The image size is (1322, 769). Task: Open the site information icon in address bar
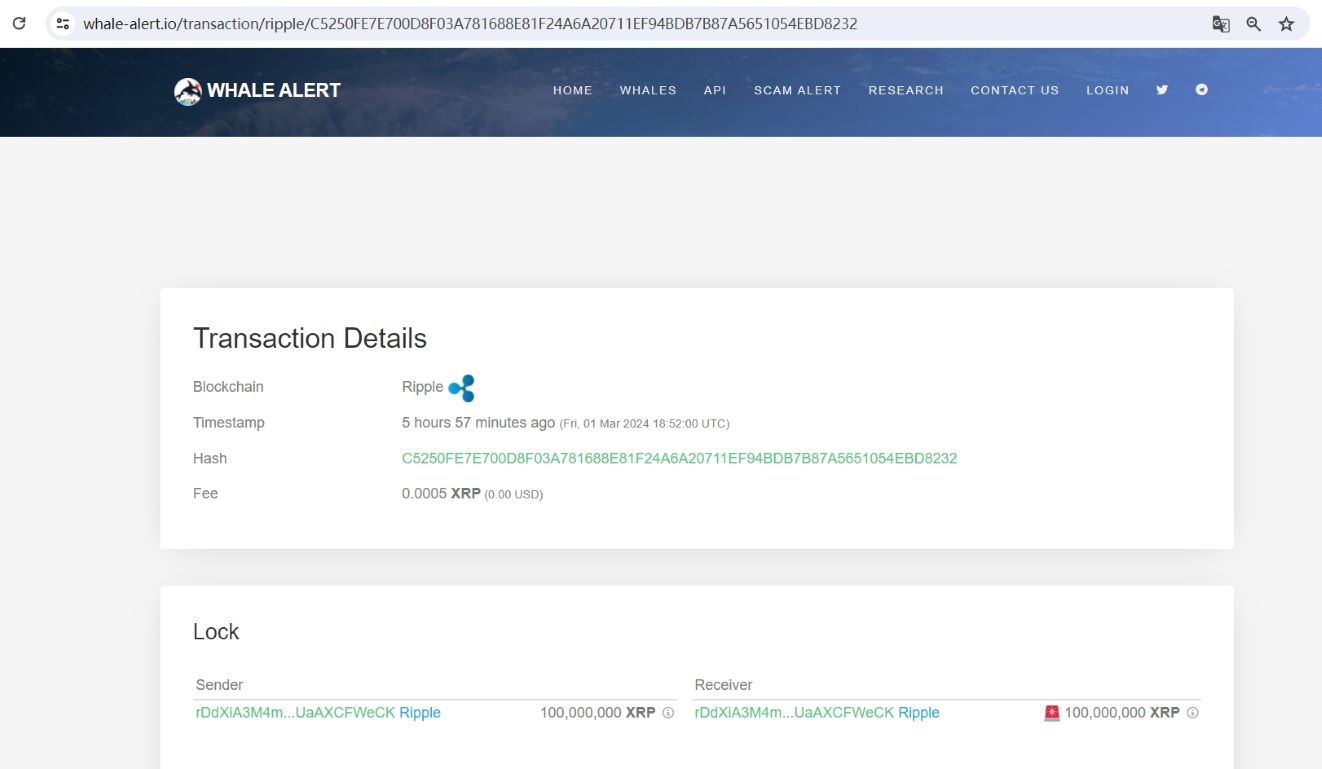tap(63, 23)
